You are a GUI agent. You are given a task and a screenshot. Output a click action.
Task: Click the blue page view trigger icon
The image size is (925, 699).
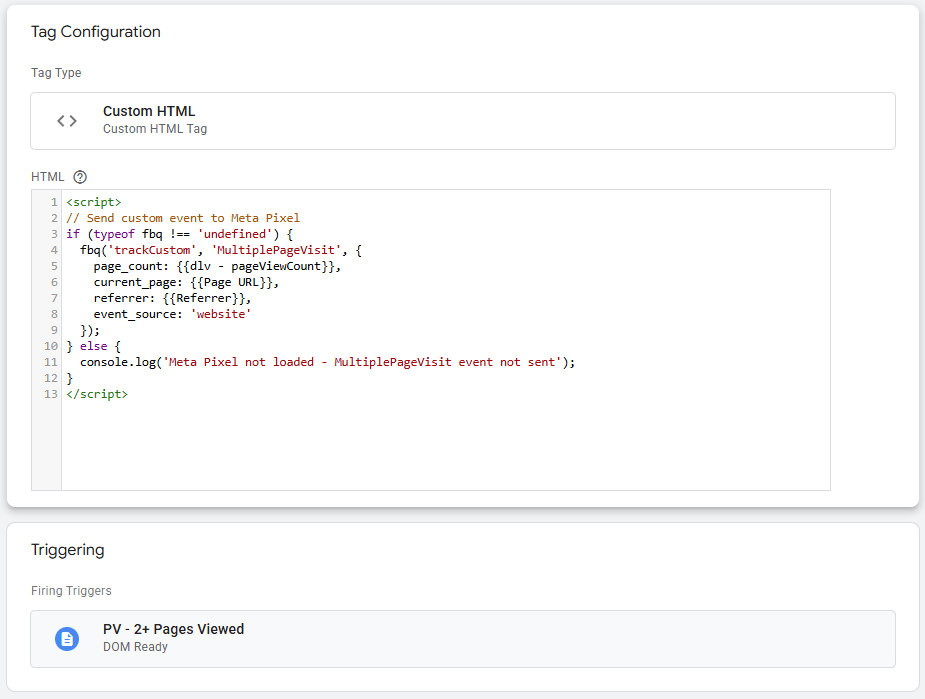coord(67,639)
